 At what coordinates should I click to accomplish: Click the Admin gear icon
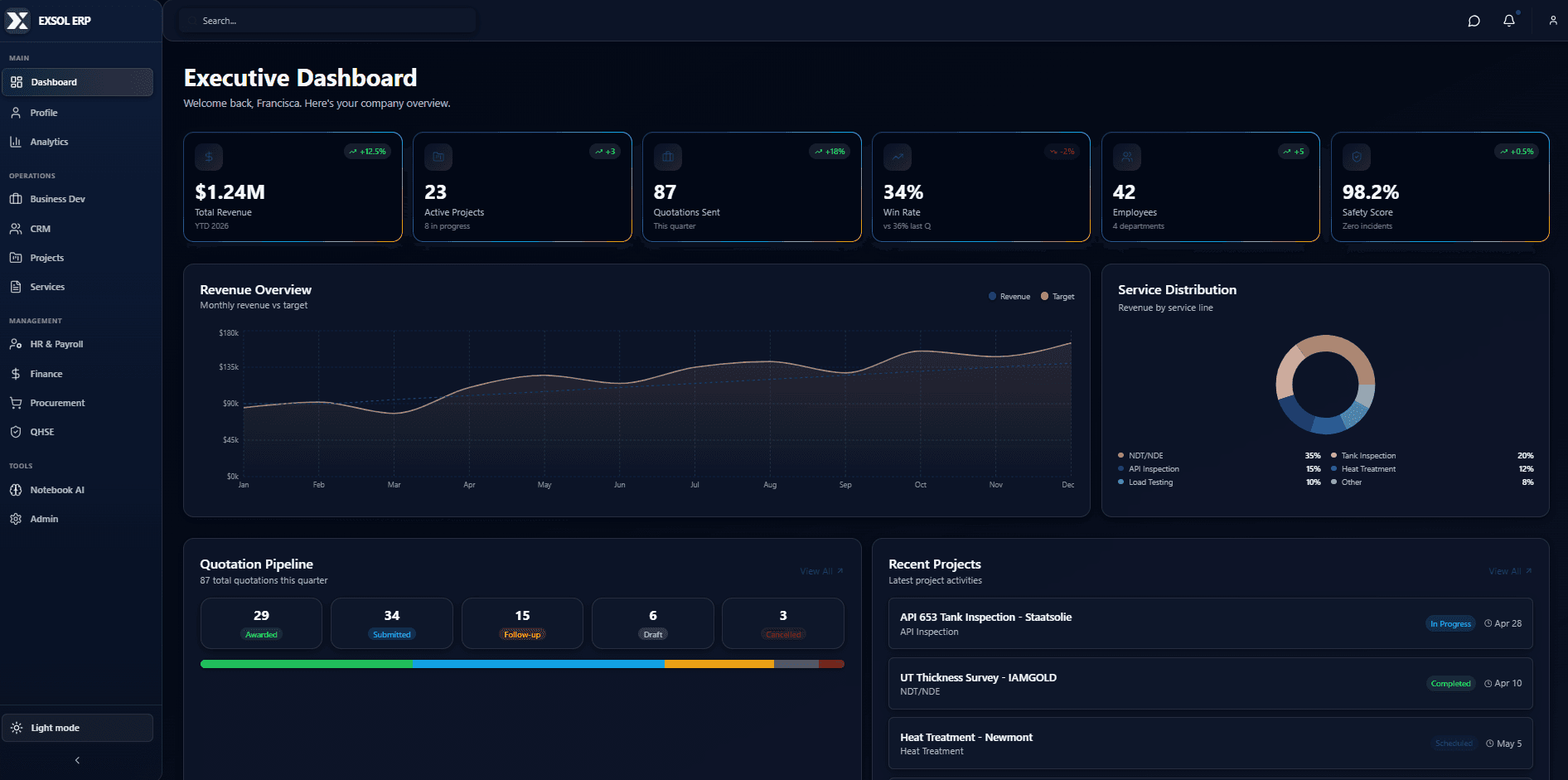[x=16, y=519]
